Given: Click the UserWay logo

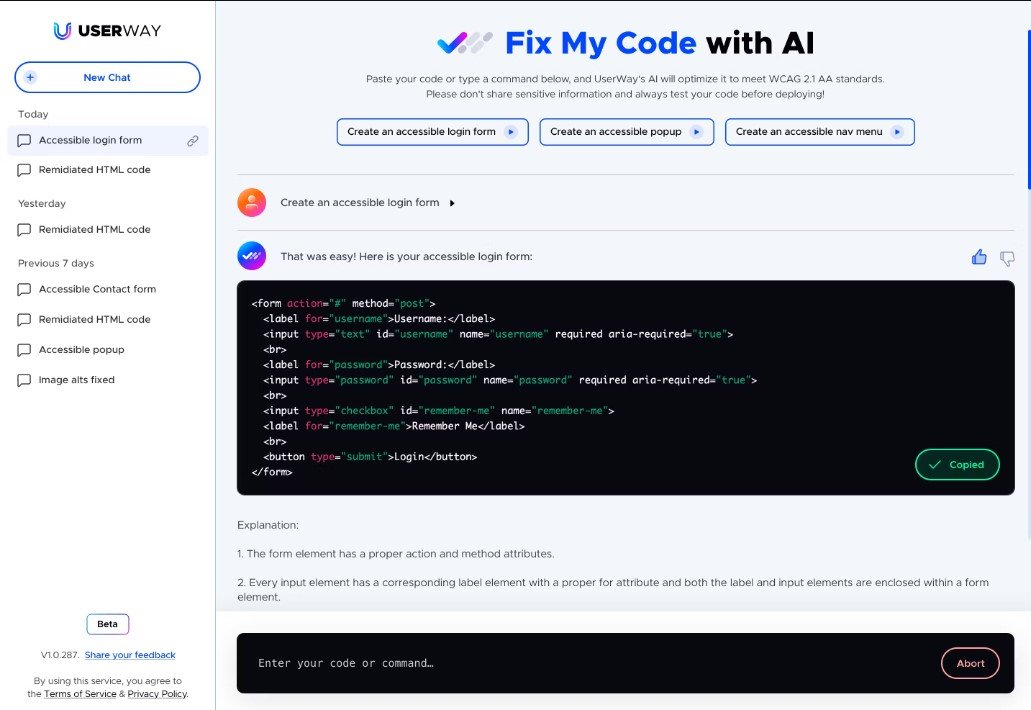Looking at the screenshot, I should (x=107, y=31).
